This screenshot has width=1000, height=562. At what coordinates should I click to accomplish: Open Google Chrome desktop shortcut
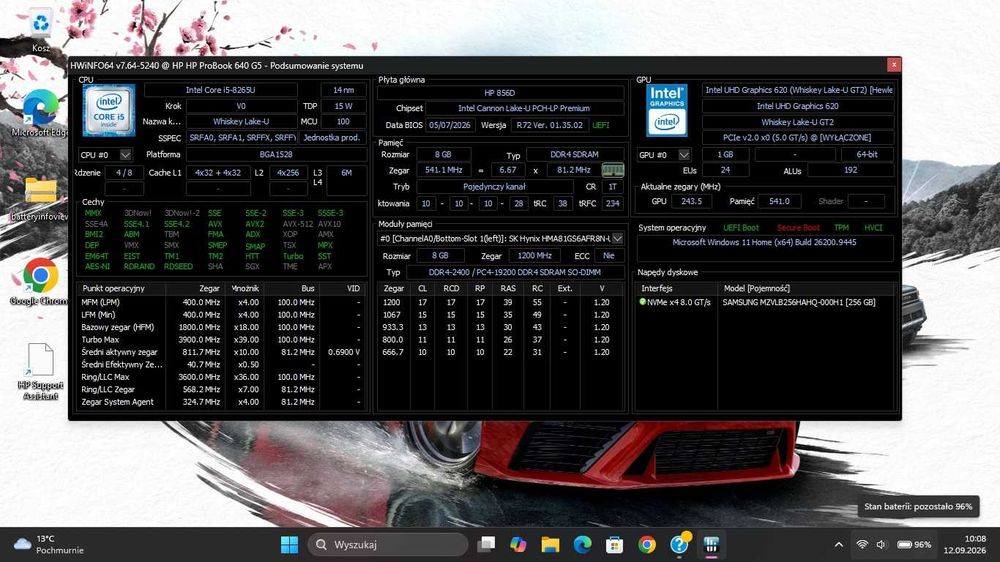pos(41,281)
